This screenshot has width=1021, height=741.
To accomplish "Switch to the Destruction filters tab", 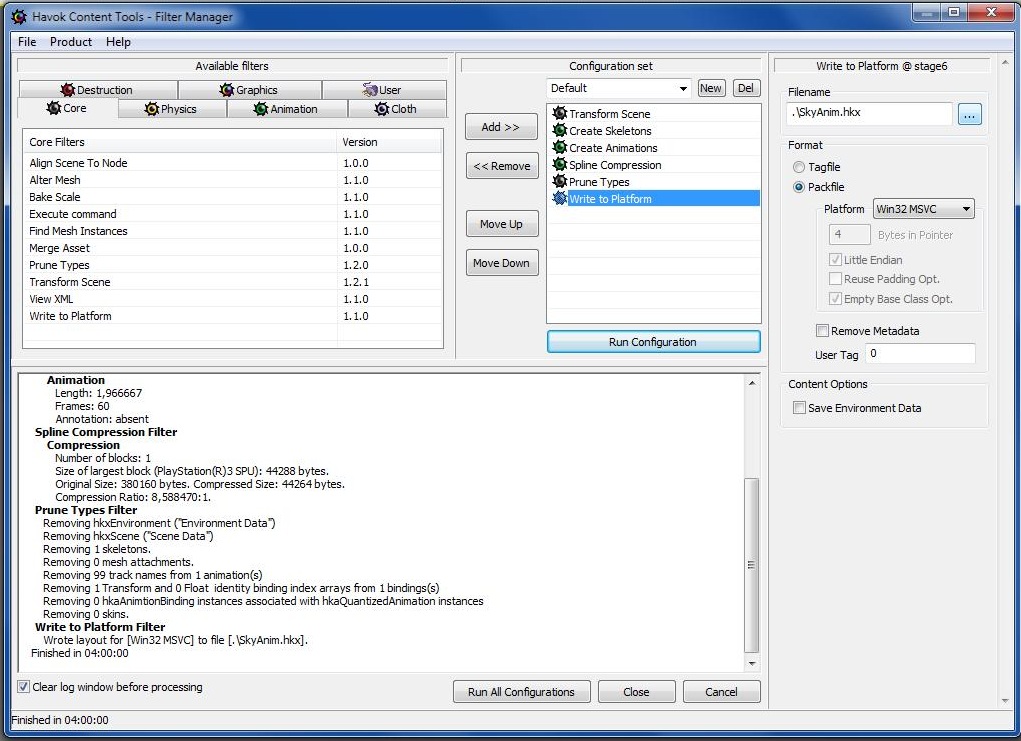I will tap(98, 90).
